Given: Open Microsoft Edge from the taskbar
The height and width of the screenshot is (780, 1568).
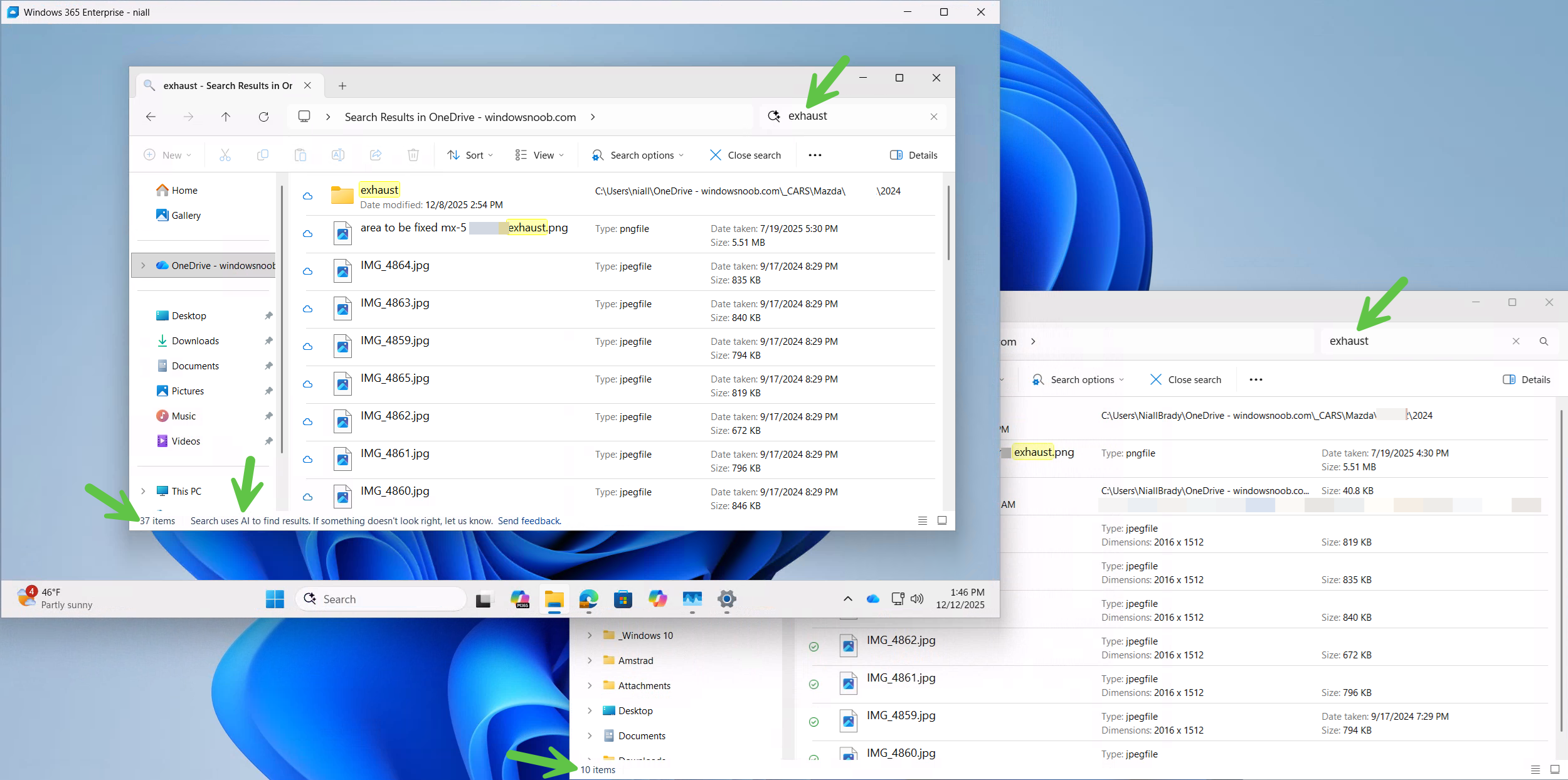Looking at the screenshot, I should pos(588,599).
